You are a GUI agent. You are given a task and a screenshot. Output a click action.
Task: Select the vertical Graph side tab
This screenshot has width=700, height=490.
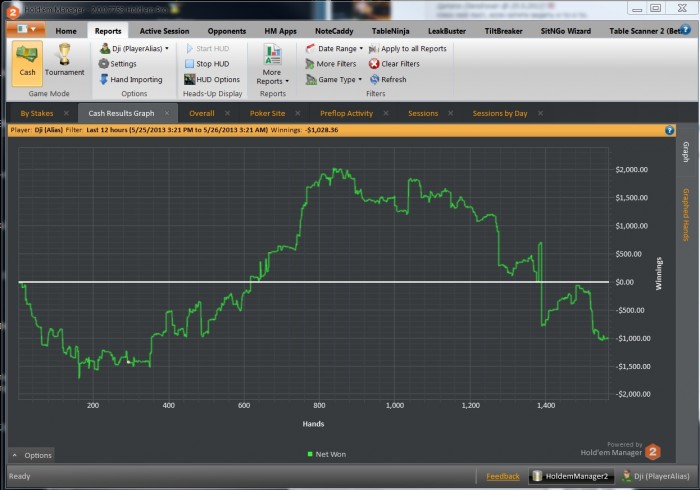coord(686,152)
